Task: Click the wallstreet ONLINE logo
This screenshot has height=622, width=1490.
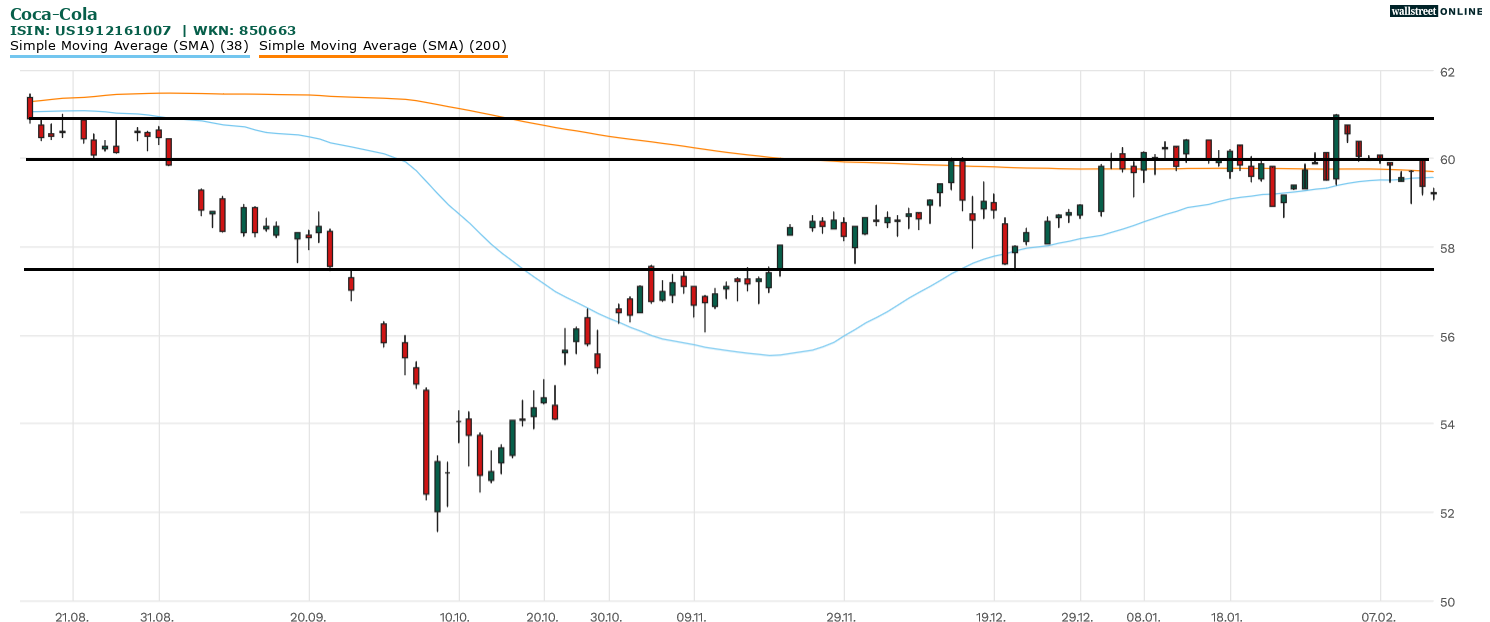Action: tap(1435, 11)
